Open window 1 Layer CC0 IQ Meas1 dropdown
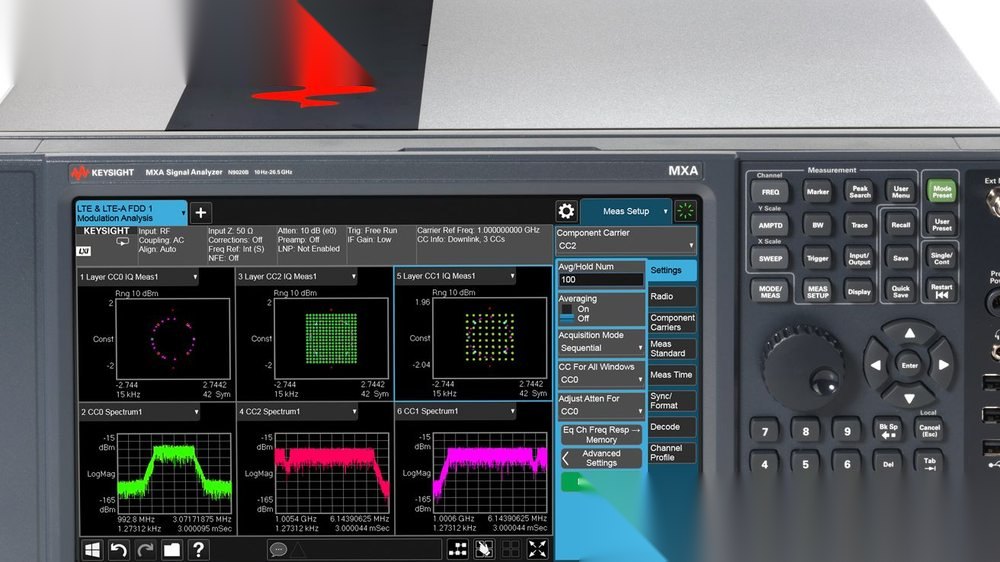Image resolution: width=1000 pixels, height=562 pixels. pos(138,277)
